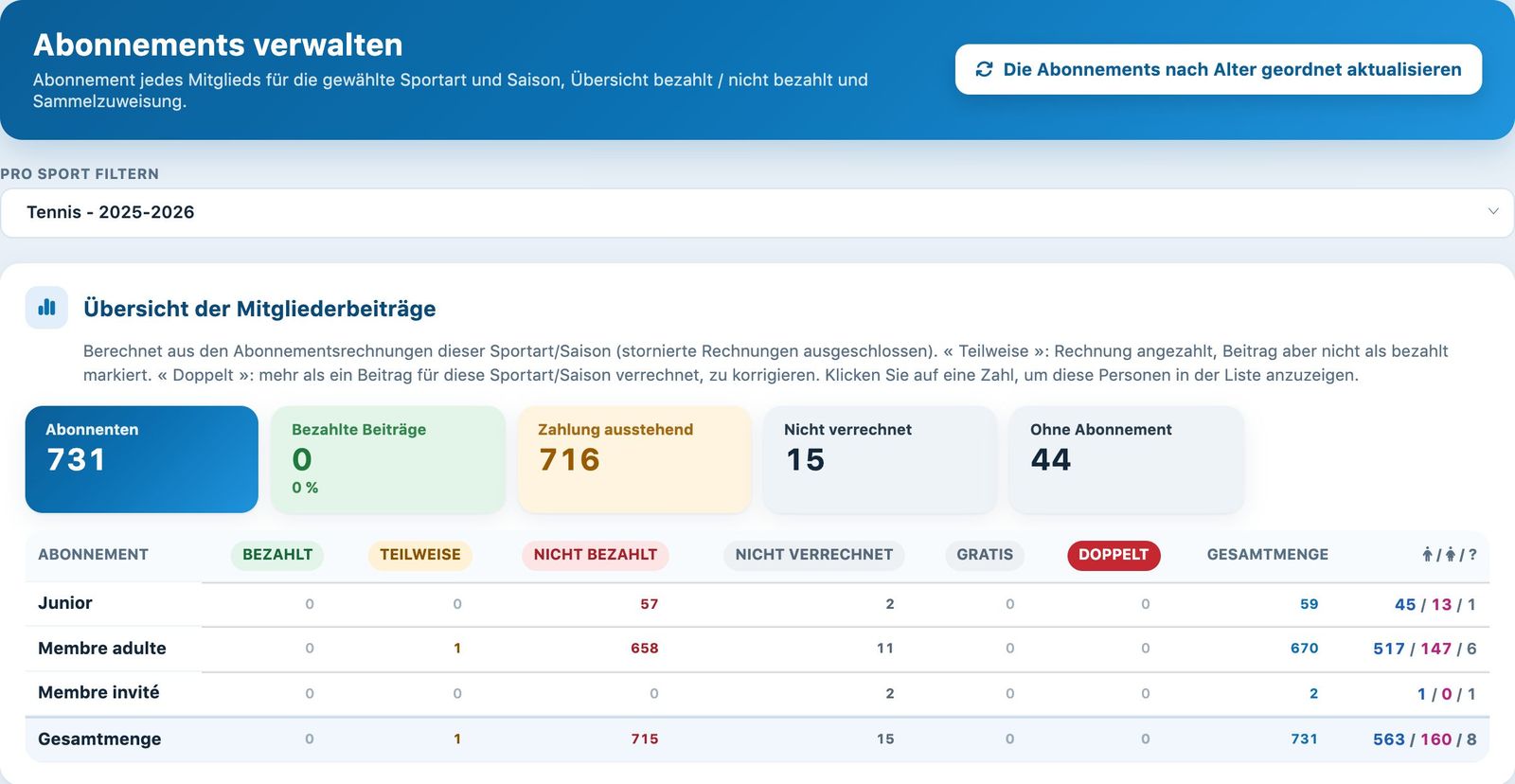This screenshot has width=1515, height=784.
Task: Click the TEILWEISE column badge
Action: 420,555
